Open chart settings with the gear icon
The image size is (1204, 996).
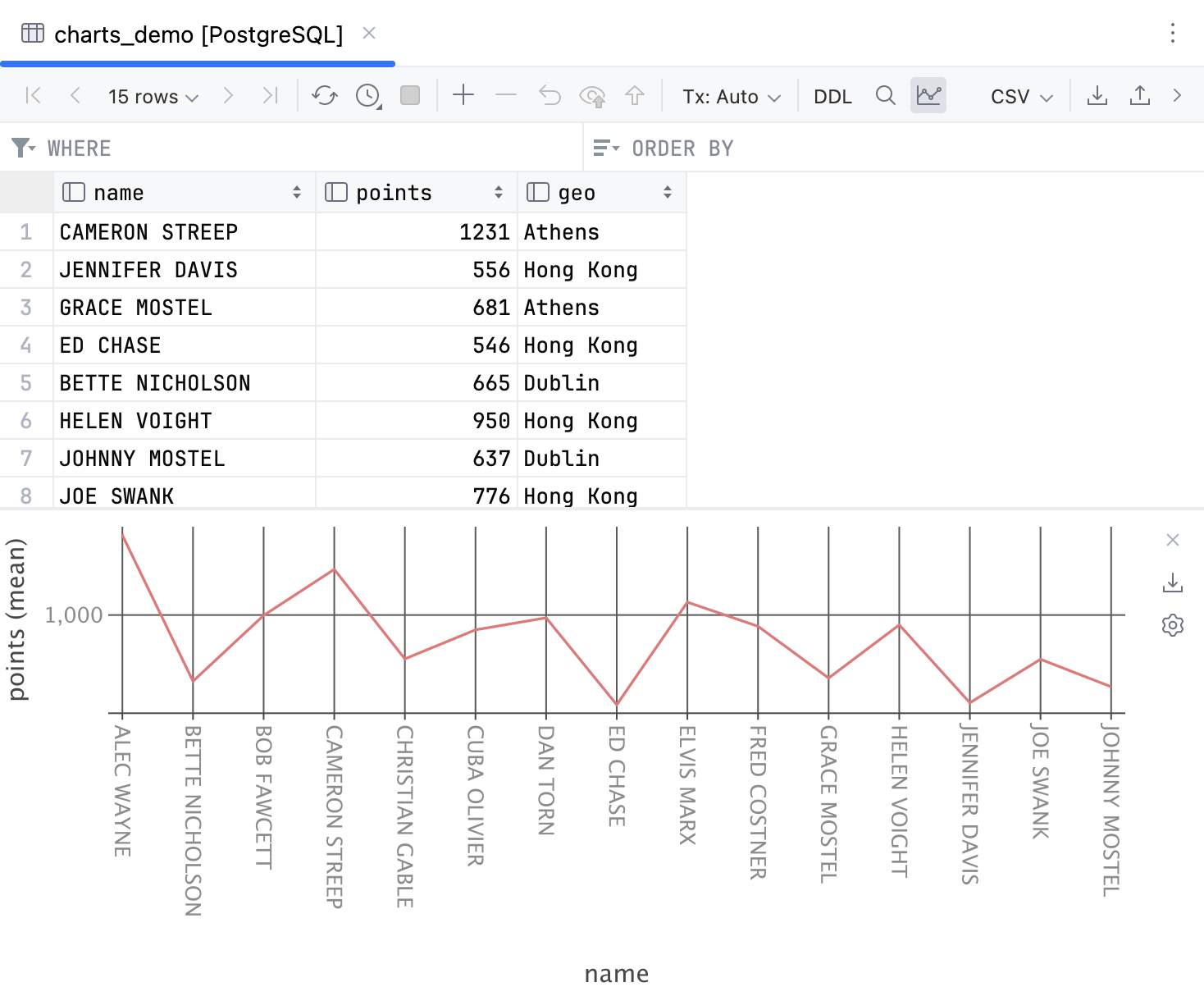[x=1172, y=625]
